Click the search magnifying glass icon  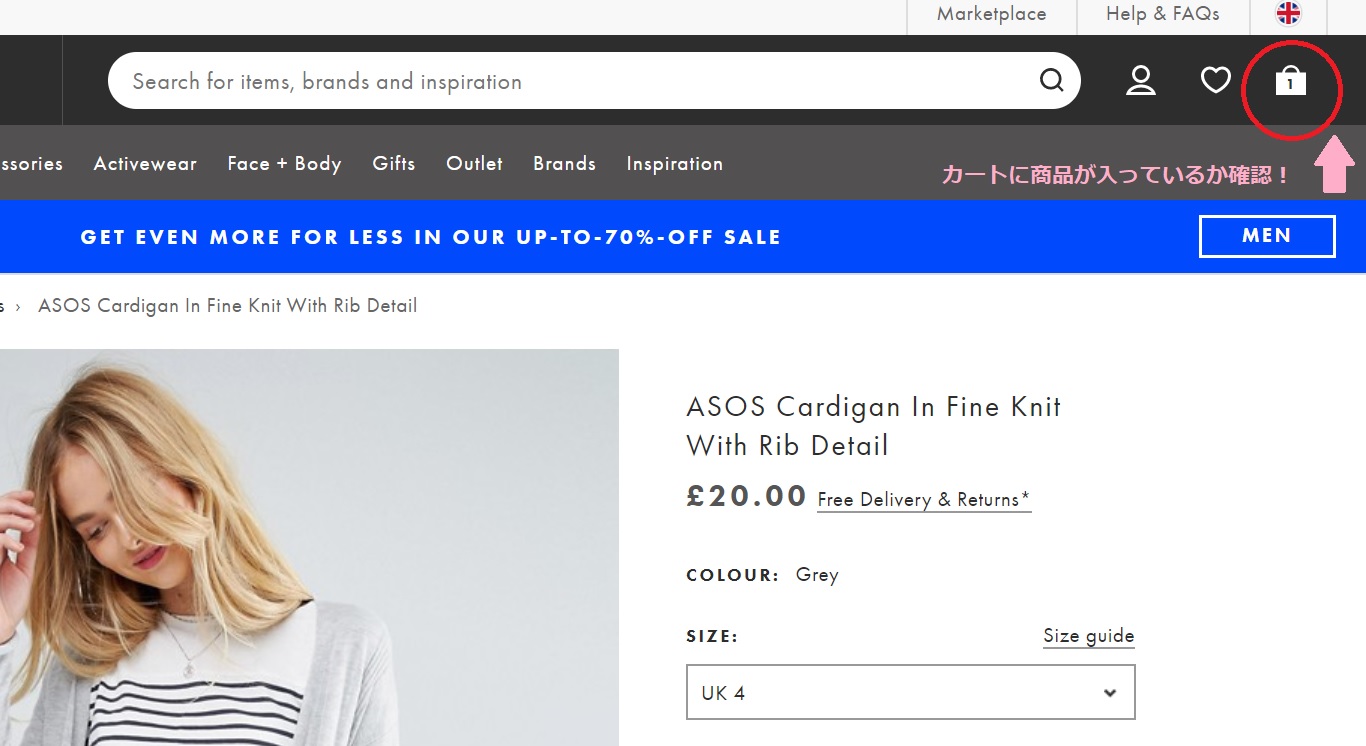pos(1051,80)
